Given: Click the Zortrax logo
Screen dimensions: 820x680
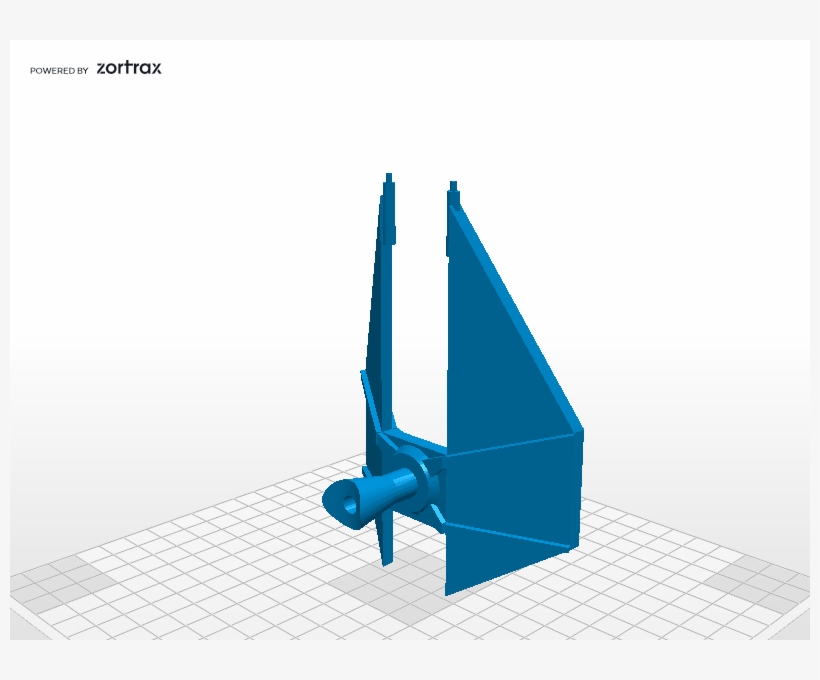Looking at the screenshot, I should coord(129,68).
